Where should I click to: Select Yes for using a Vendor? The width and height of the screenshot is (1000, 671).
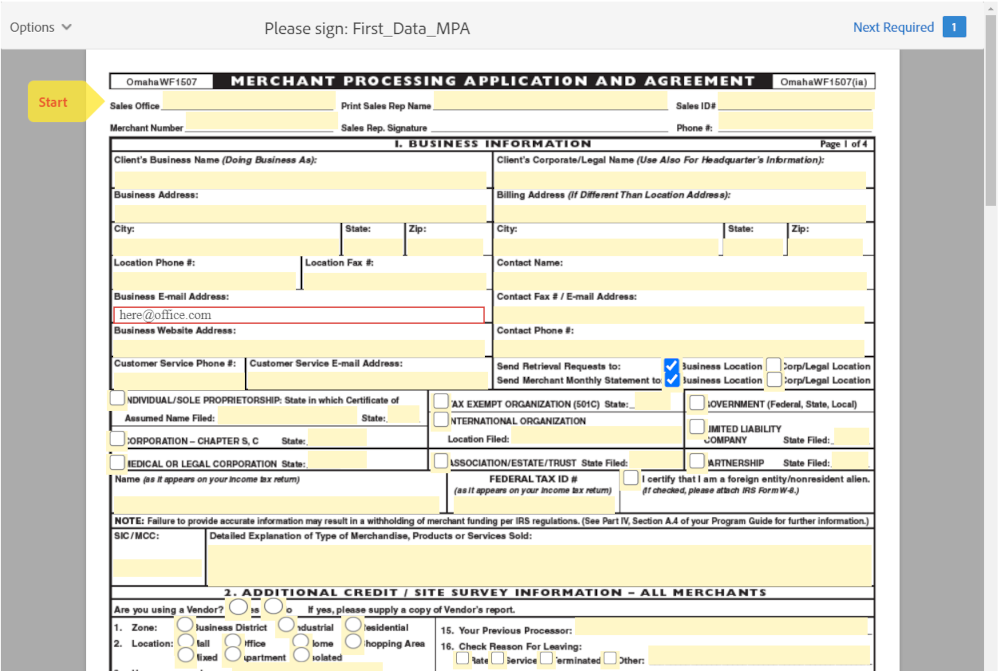click(239, 607)
